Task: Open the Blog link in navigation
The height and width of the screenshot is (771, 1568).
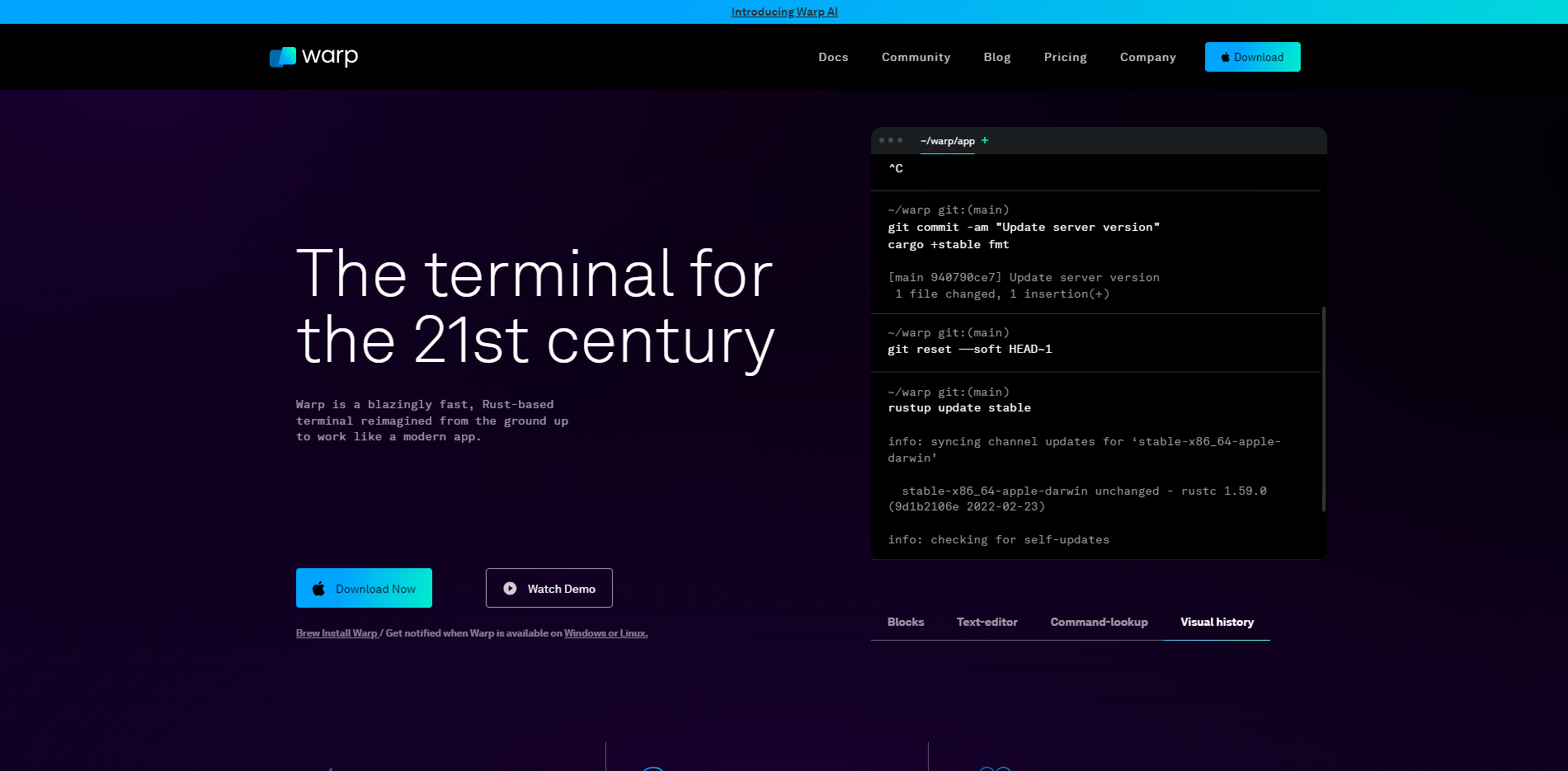Action: coord(996,57)
